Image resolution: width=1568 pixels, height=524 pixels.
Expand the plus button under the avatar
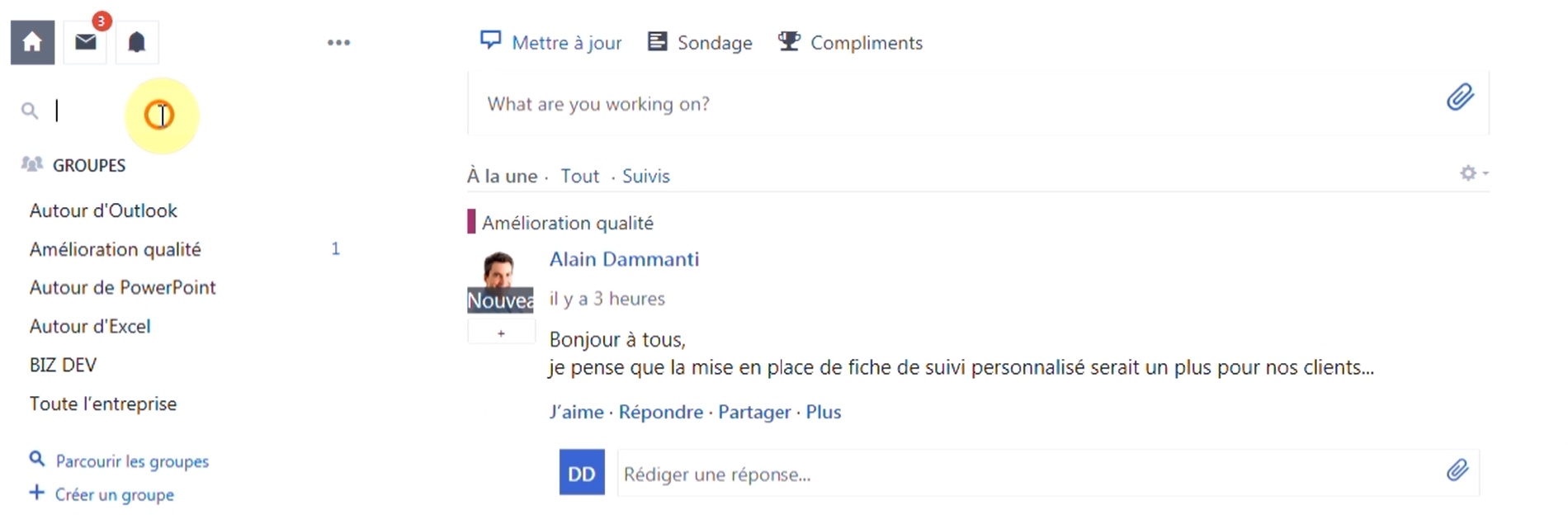(501, 333)
